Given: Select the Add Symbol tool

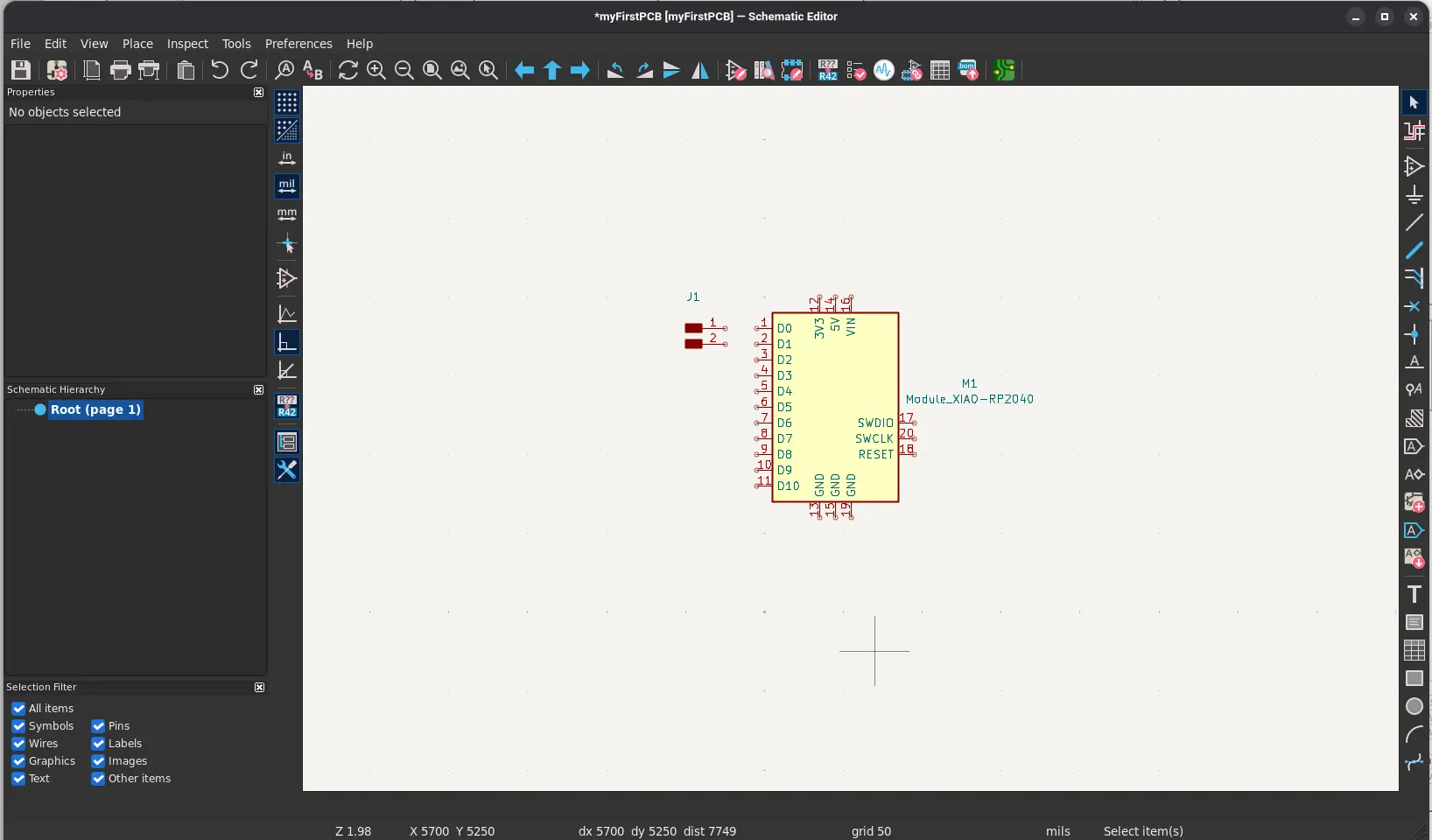Looking at the screenshot, I should [x=1416, y=166].
